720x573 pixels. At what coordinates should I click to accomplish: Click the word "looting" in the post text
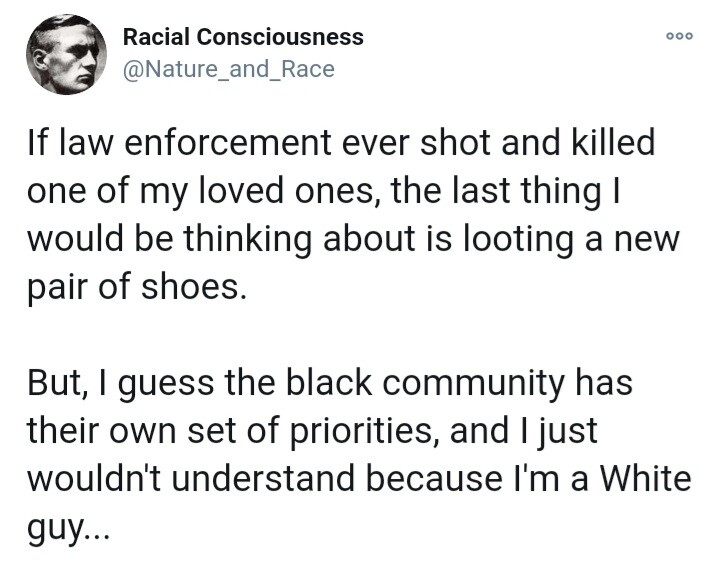pyautogui.click(x=505, y=238)
